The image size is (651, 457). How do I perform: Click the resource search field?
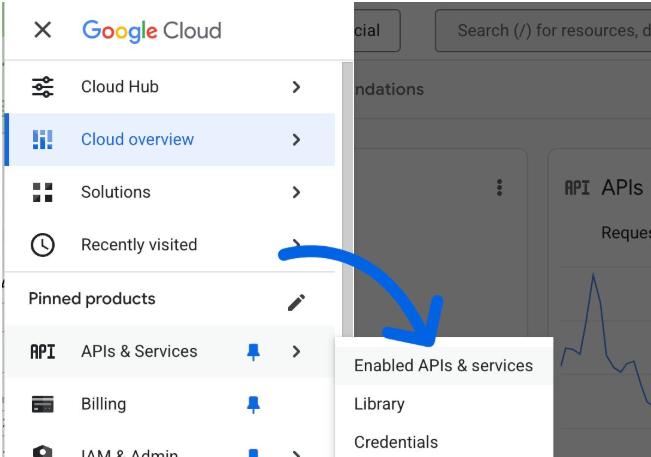pyautogui.click(x=545, y=31)
